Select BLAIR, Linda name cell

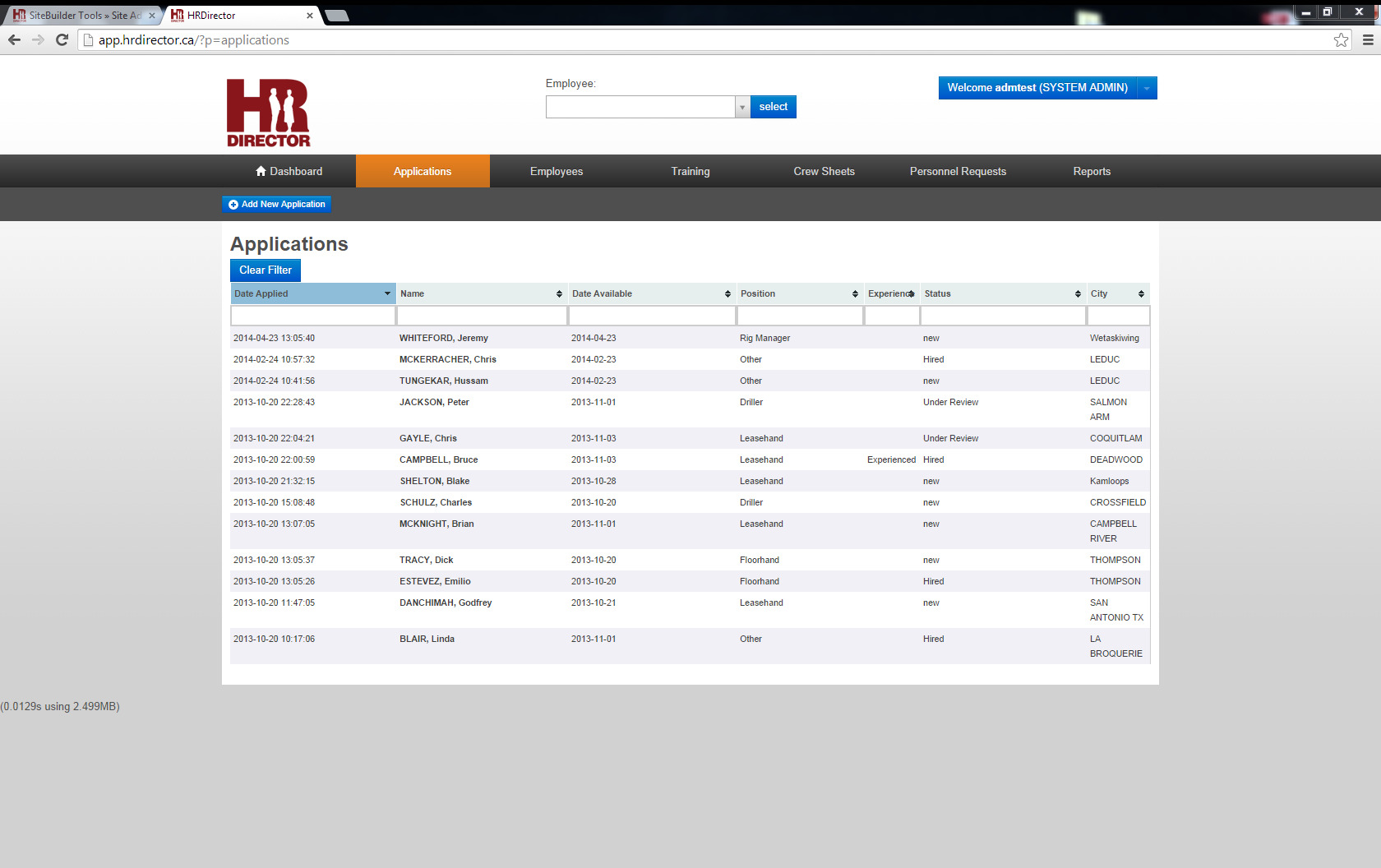[x=427, y=639]
